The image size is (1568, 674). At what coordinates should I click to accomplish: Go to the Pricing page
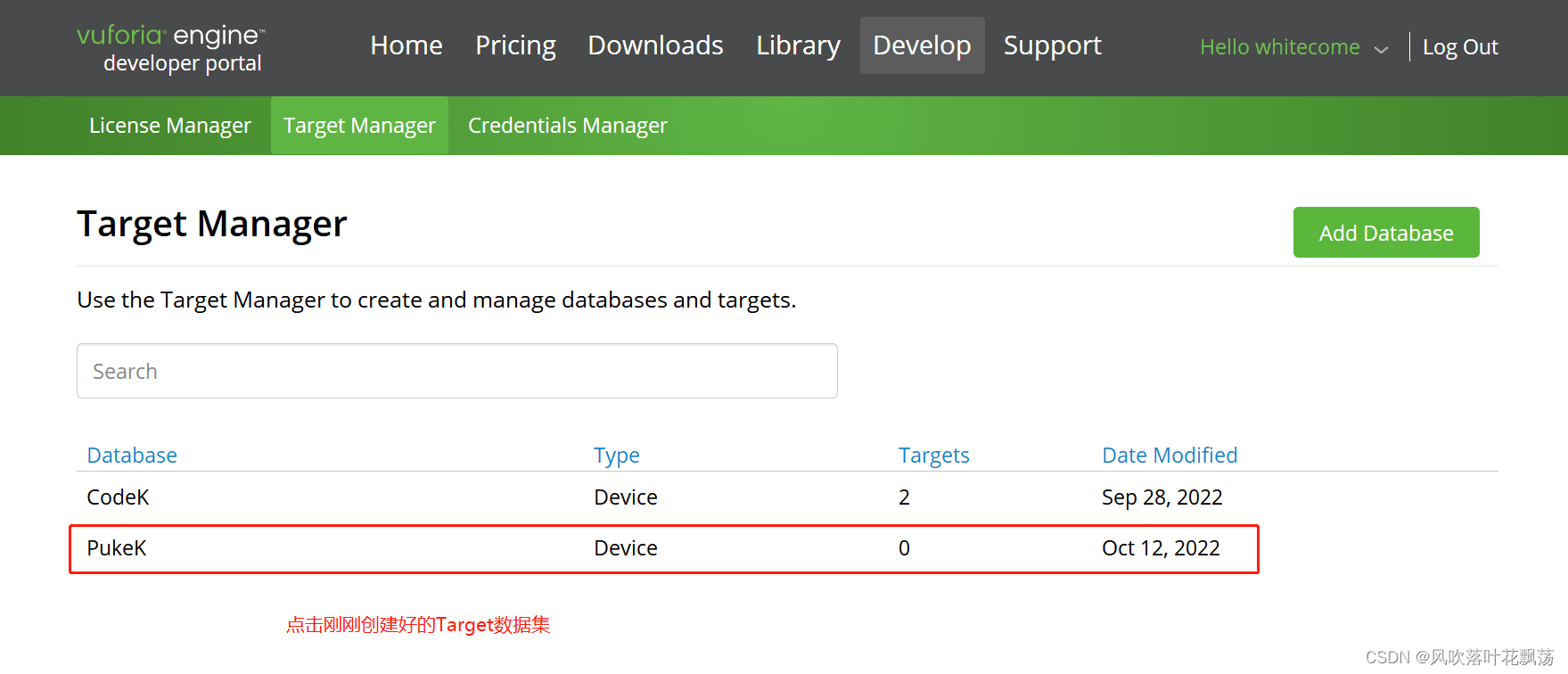click(x=515, y=45)
